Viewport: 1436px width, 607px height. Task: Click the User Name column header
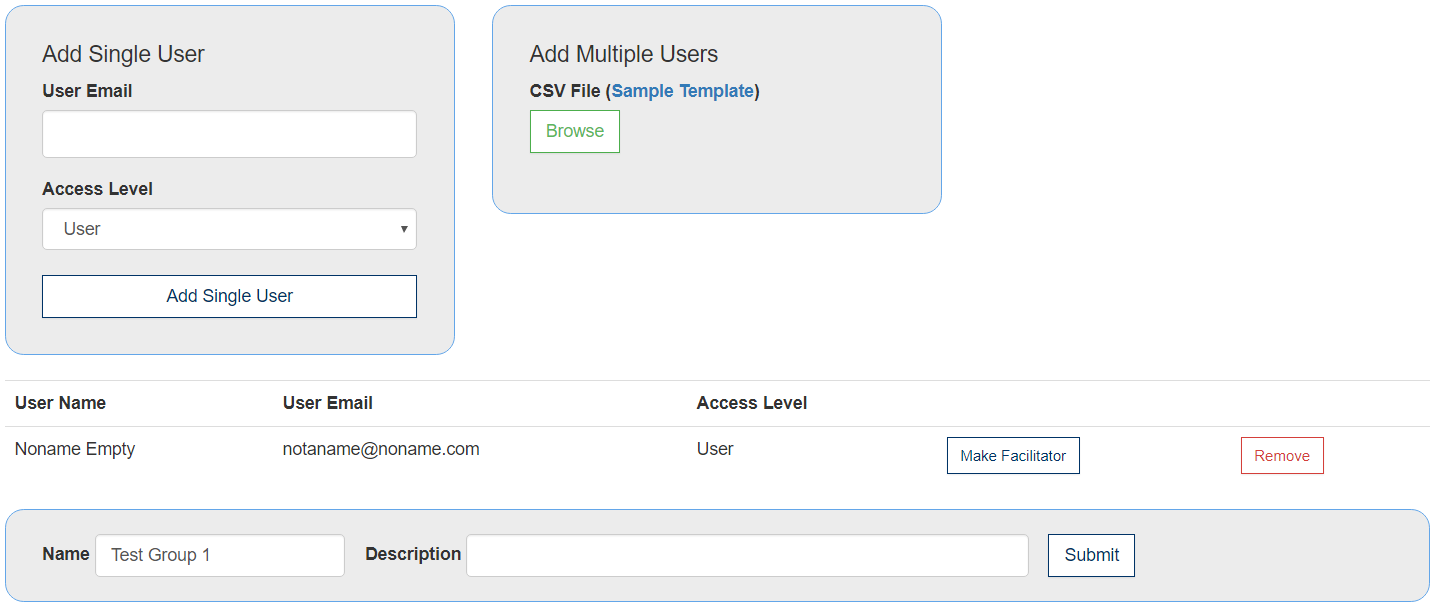click(x=60, y=403)
